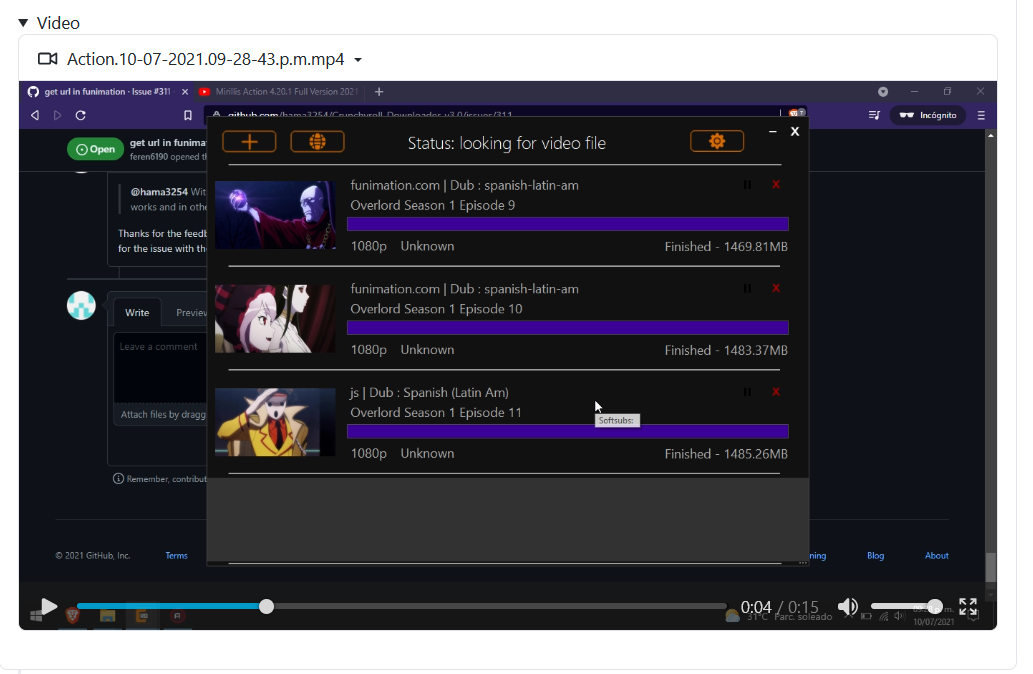This screenshot has width=1033, height=674.
Task: Click the green Open issue status button
Action: [95, 148]
